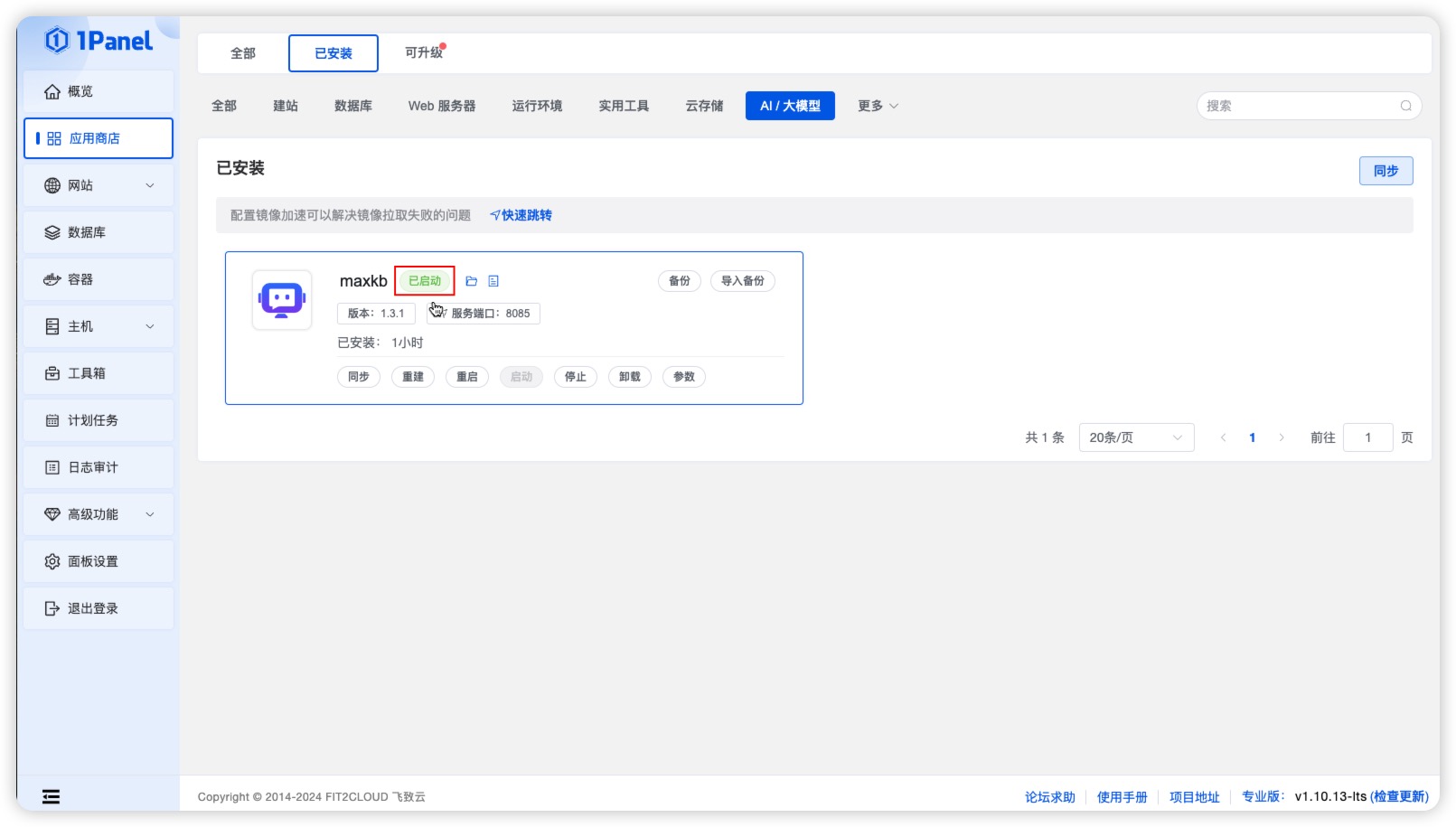Screen dimensions: 1456x827
Task: Open the maxkb app folder icon
Action: click(472, 281)
